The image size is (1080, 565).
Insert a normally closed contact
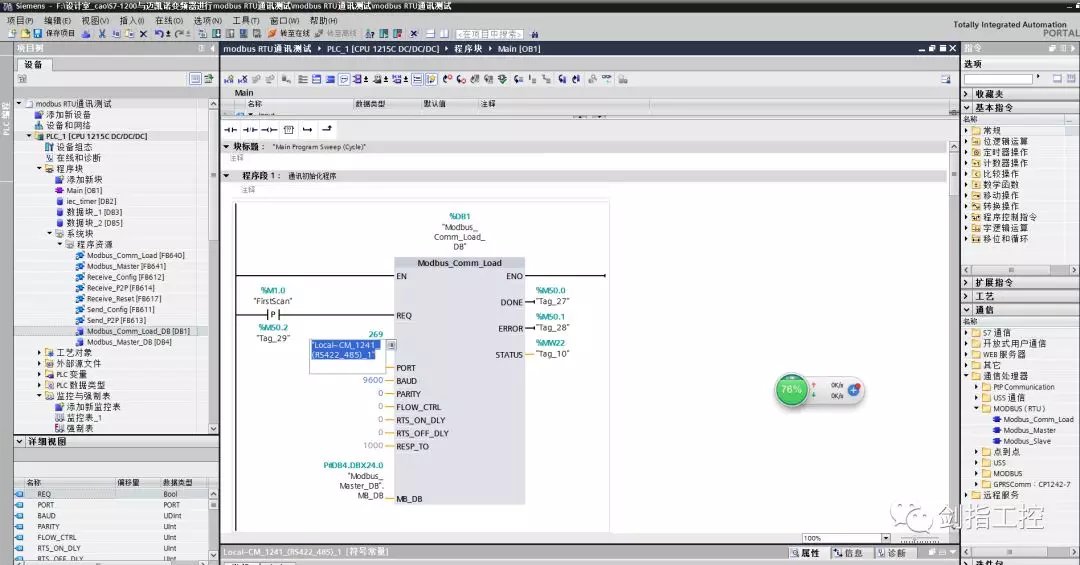click(x=250, y=129)
